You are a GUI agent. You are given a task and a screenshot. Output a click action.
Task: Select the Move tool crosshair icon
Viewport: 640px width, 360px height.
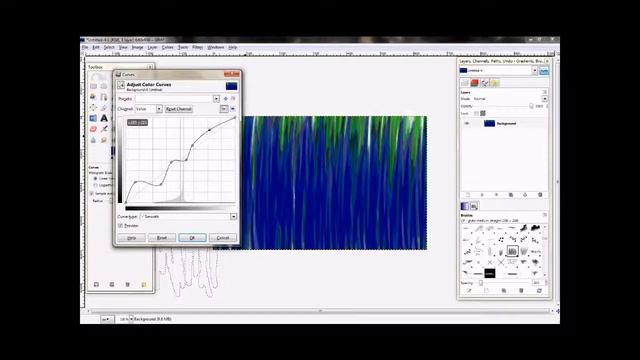(93, 107)
